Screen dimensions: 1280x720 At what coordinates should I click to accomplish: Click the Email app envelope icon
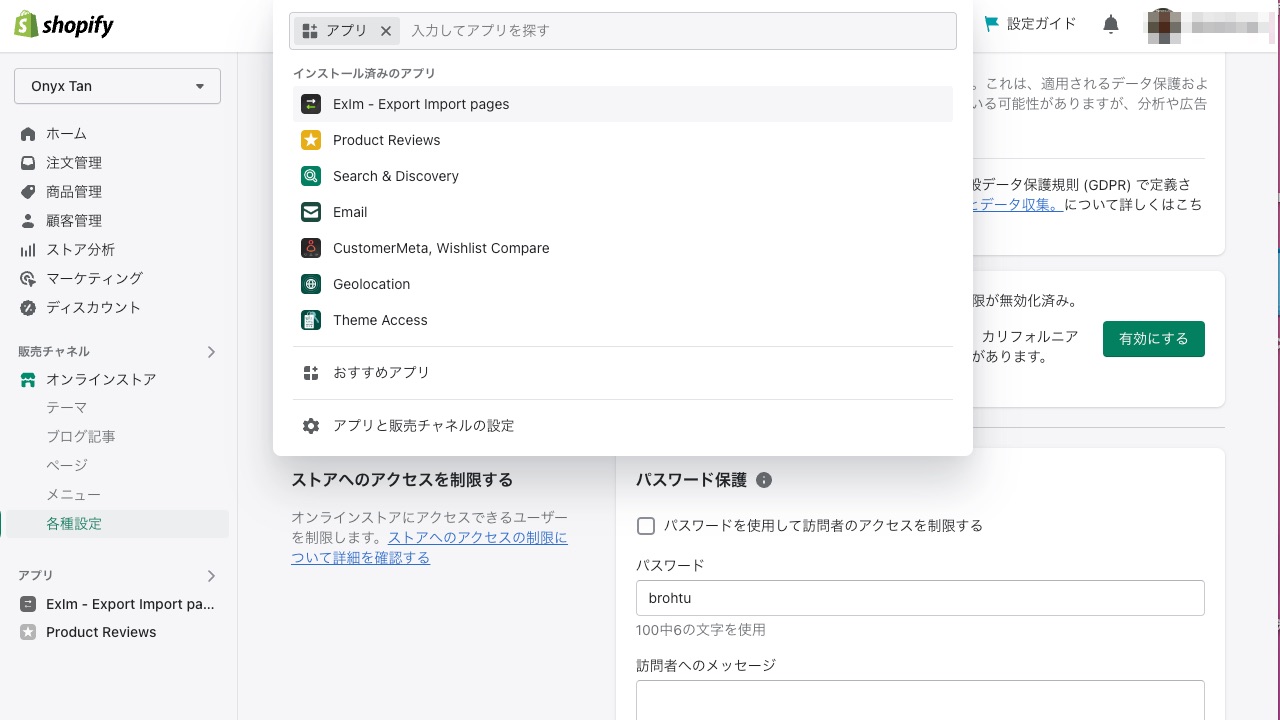click(311, 212)
